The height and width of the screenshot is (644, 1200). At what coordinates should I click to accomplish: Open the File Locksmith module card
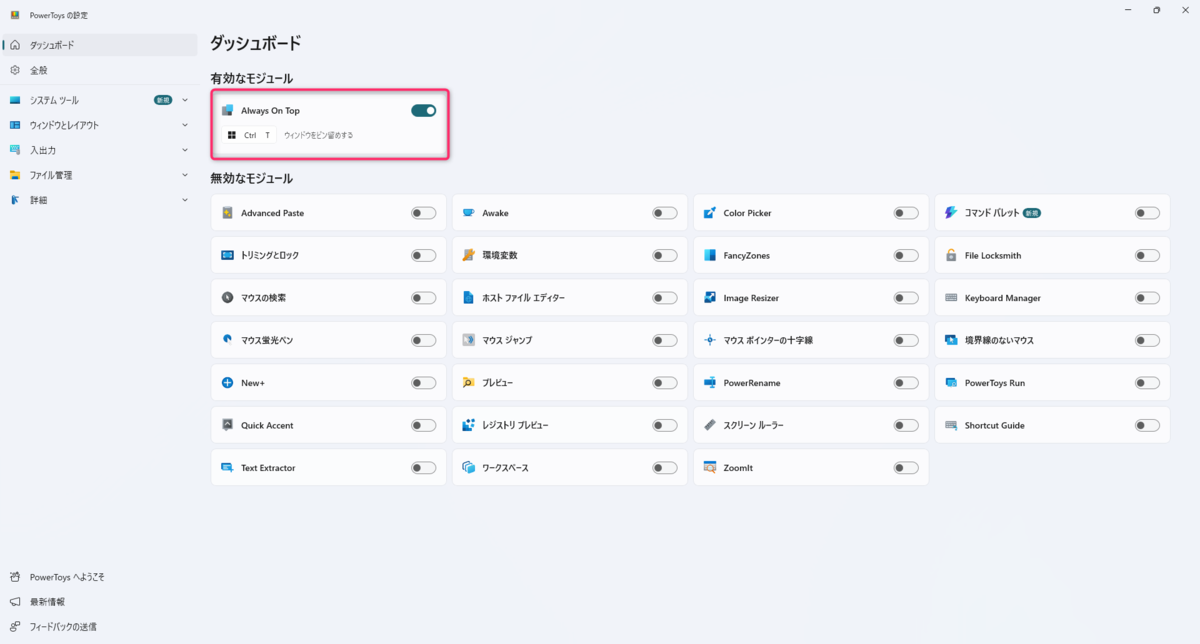pyautogui.click(x=1052, y=255)
